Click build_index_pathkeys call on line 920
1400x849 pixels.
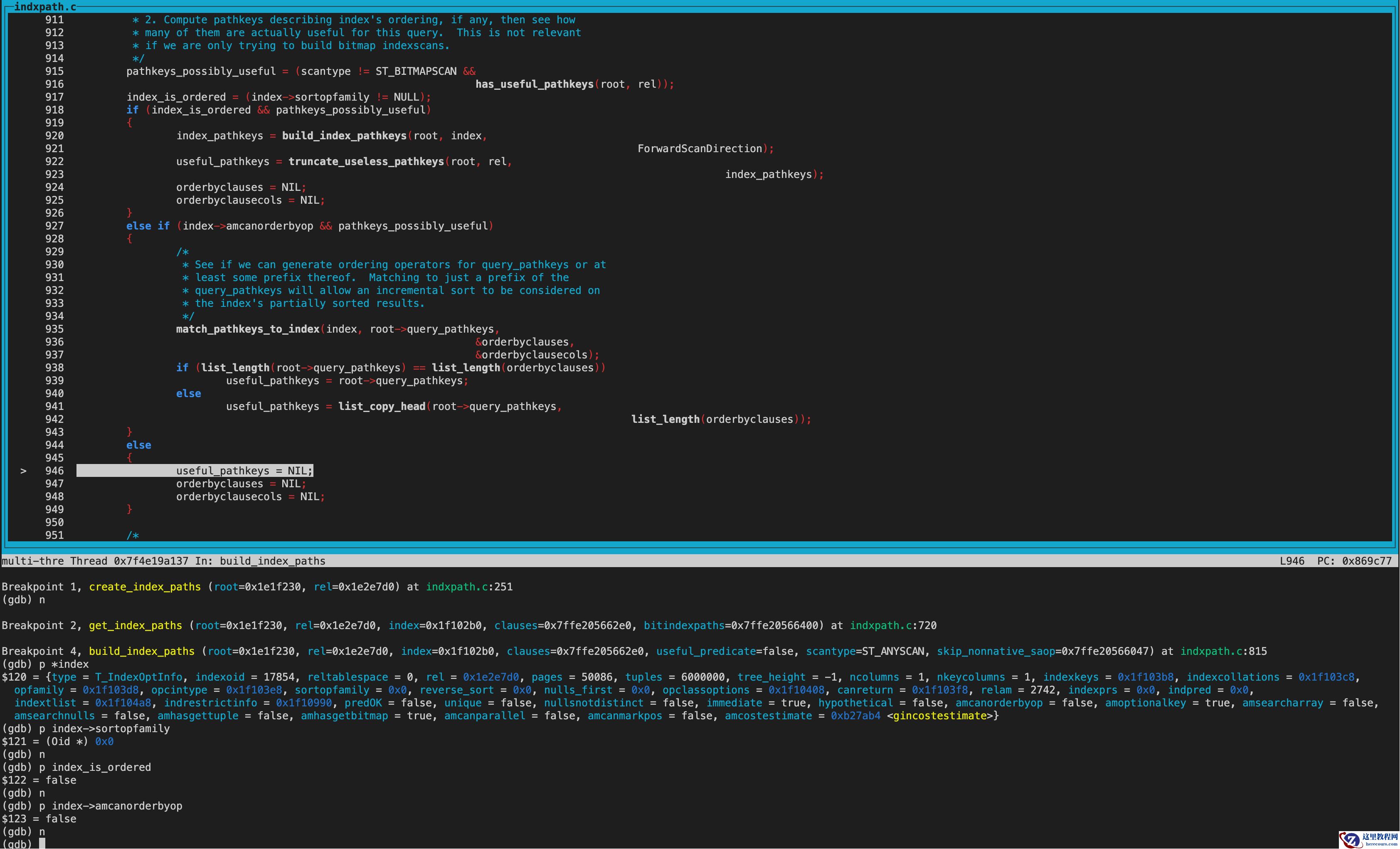[x=344, y=135]
